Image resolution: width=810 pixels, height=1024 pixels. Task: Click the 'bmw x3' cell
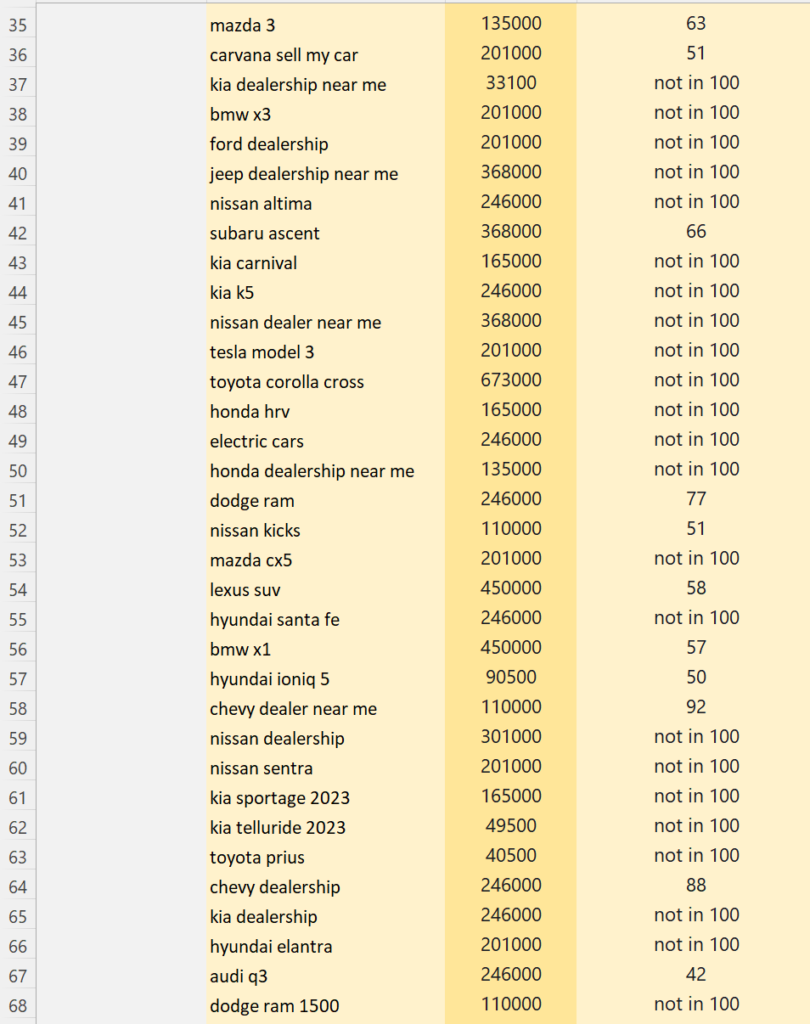click(x=325, y=114)
